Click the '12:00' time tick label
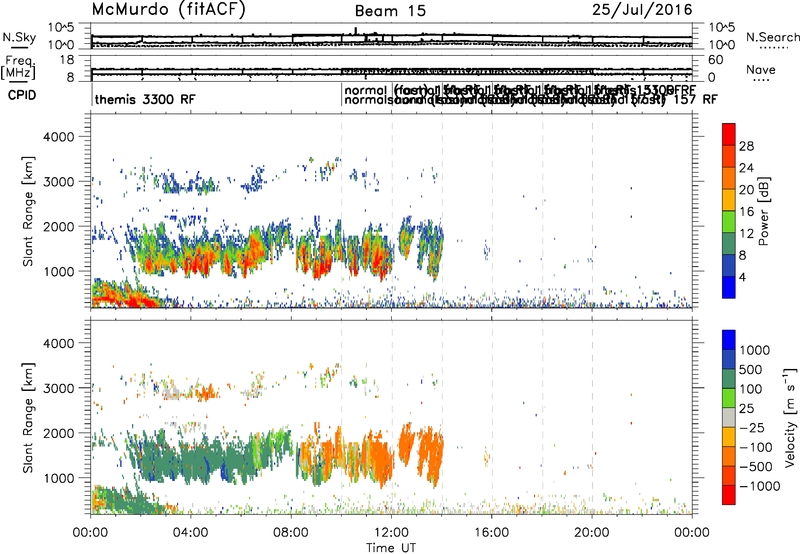 pos(391,533)
